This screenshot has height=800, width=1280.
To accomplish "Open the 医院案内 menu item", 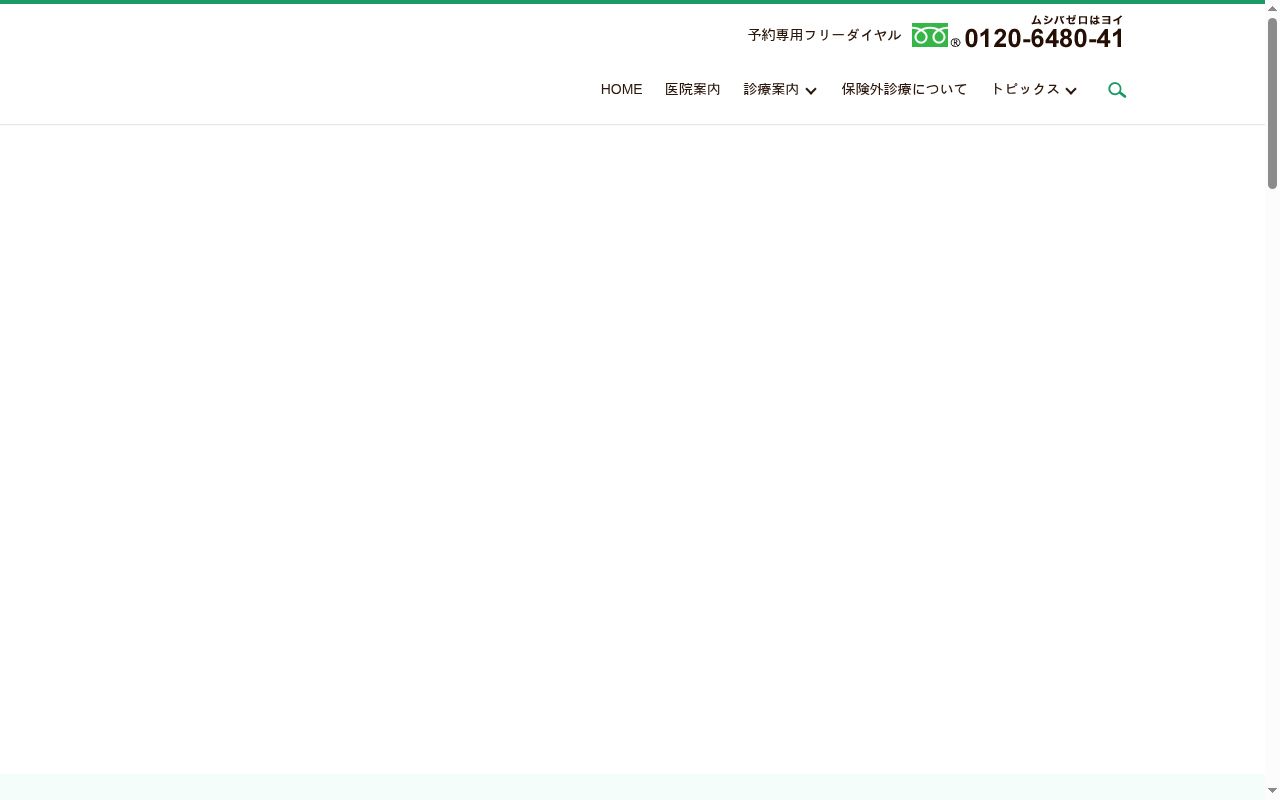I will pyautogui.click(x=693, y=89).
